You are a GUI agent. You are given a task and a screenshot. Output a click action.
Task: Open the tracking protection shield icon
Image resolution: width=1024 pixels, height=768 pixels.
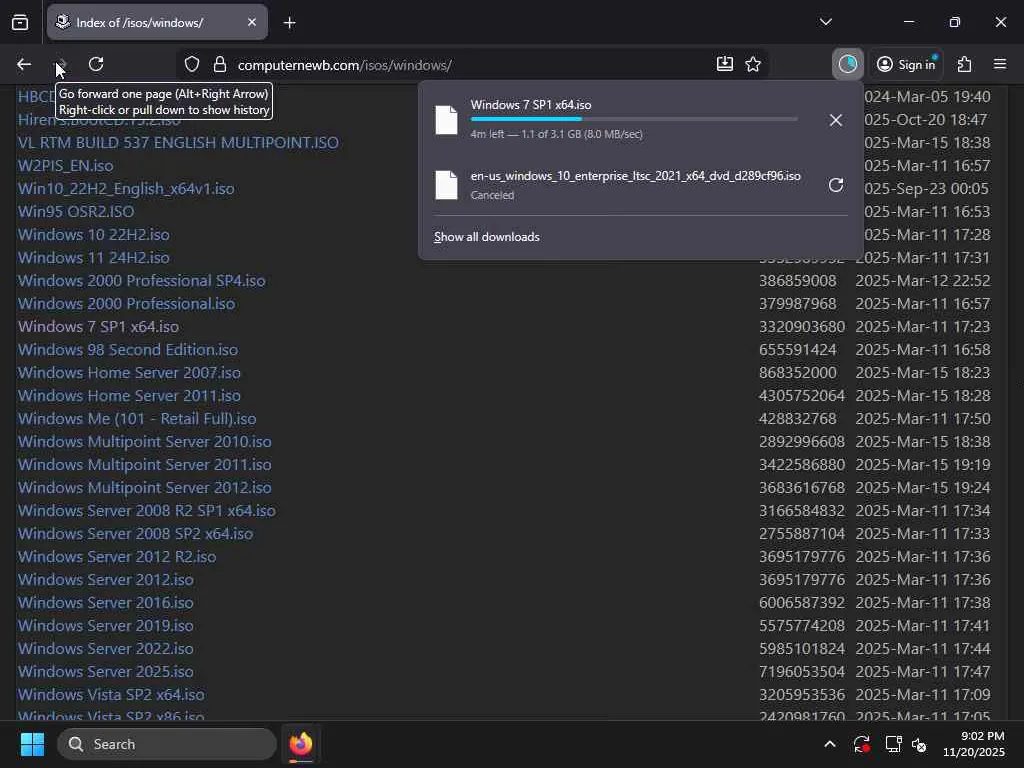tap(191, 65)
